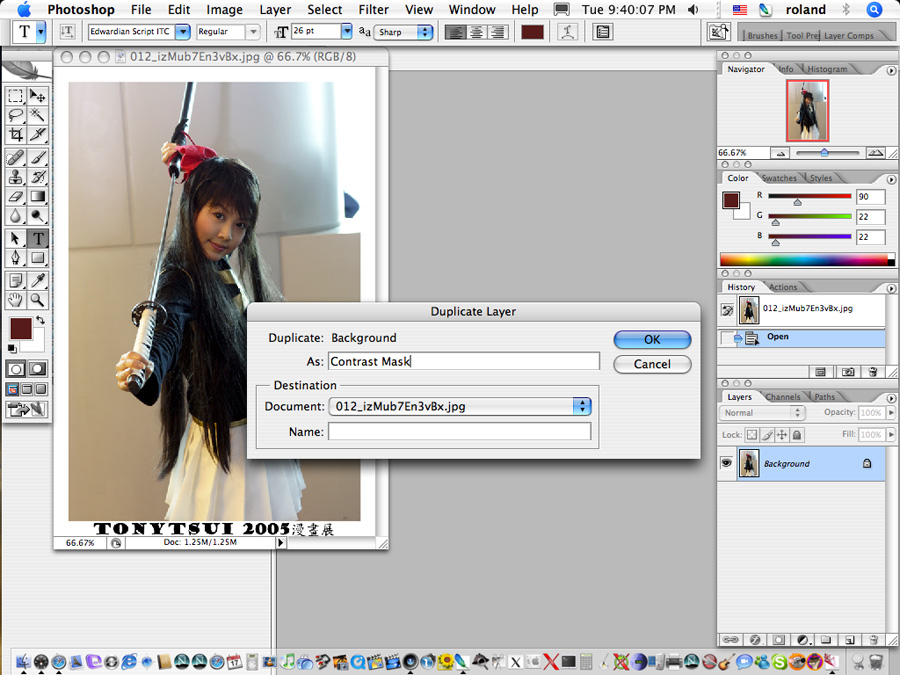Viewport: 900px width, 675px height.
Task: Select the Hand tool
Action: coord(16,300)
